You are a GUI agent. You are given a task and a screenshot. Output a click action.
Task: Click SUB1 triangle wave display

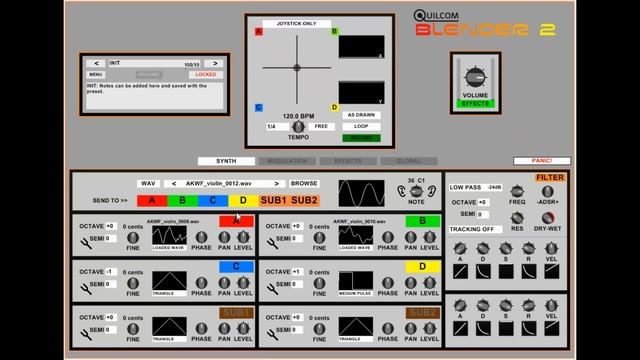[169, 327]
